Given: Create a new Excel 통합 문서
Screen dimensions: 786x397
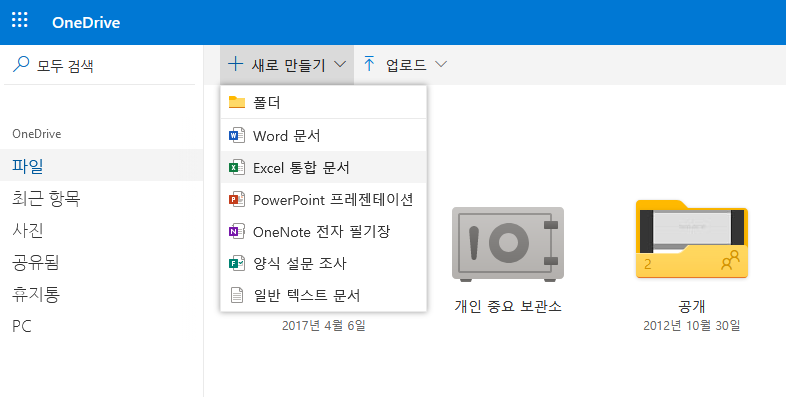Looking at the screenshot, I should (323, 167).
